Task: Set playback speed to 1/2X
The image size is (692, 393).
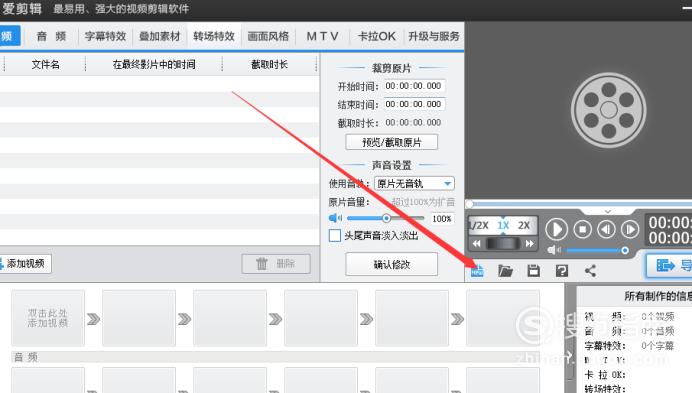Action: [479, 225]
